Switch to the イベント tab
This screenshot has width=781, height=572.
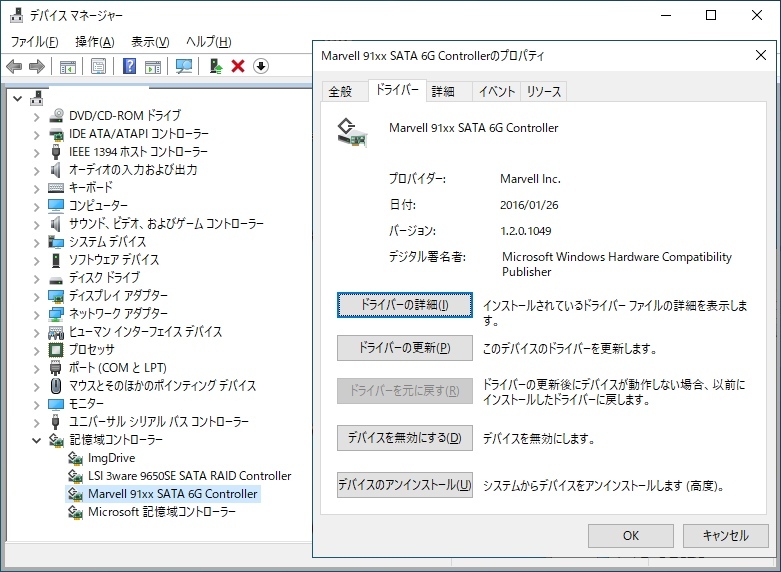tap(497, 92)
